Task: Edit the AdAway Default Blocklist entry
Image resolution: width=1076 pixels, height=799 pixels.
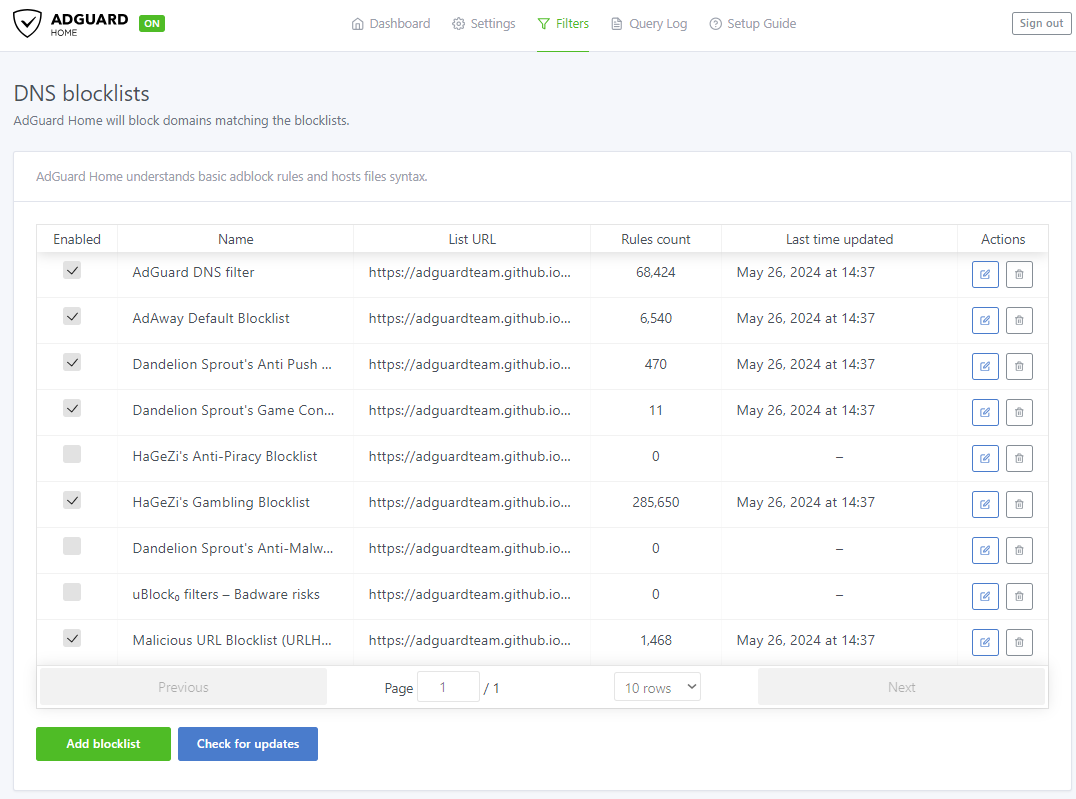Action: [985, 321]
